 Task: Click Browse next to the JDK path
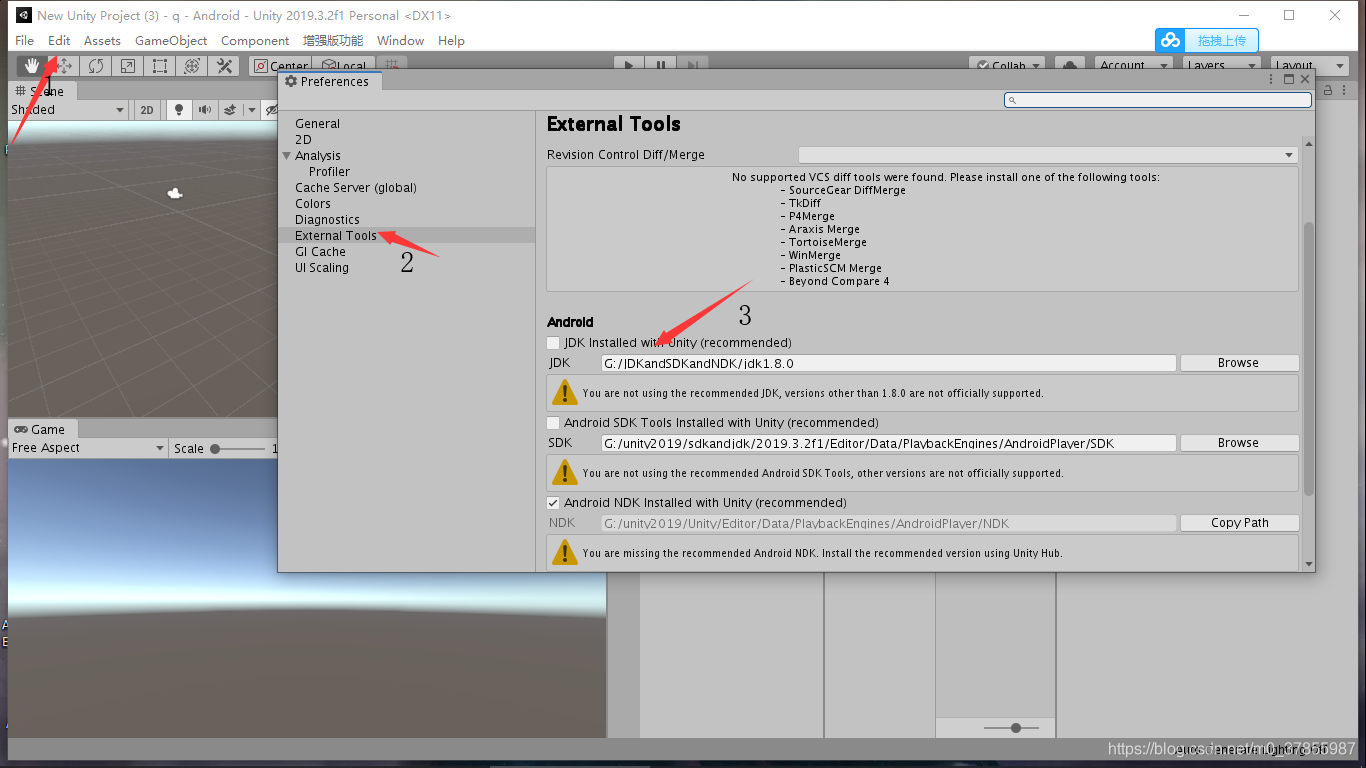pos(1239,362)
